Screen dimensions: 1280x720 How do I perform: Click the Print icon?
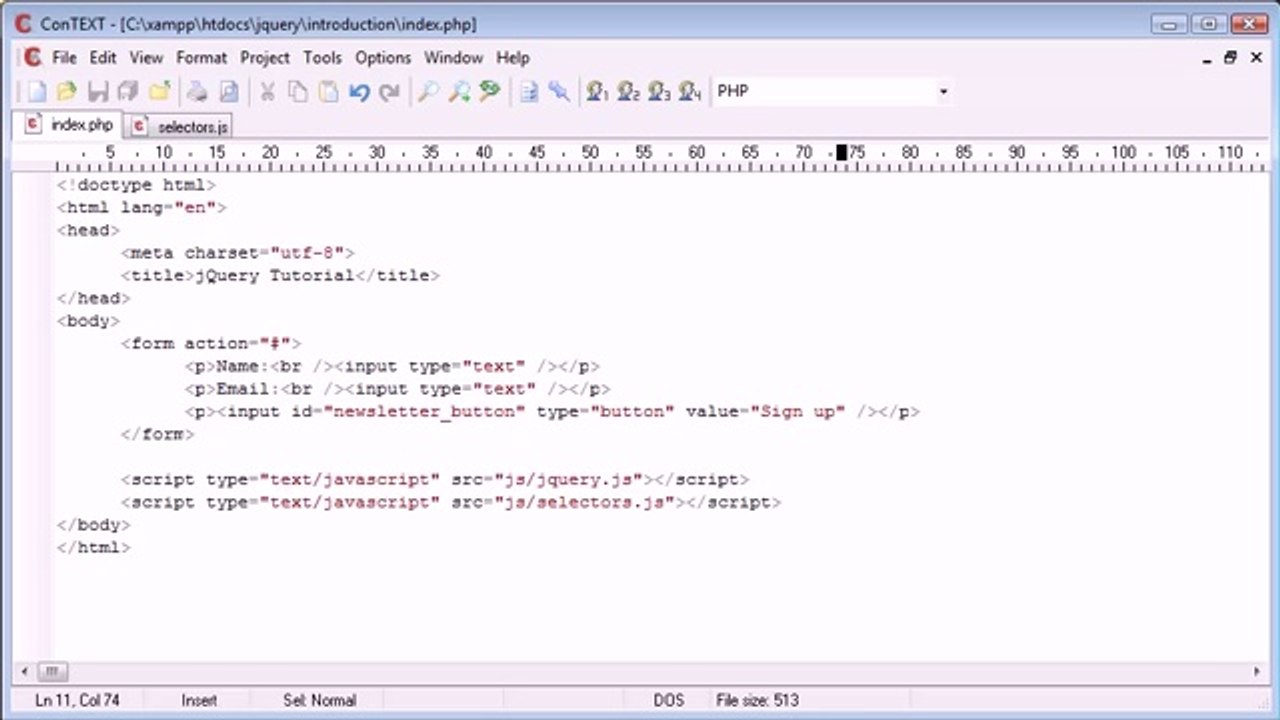click(198, 92)
